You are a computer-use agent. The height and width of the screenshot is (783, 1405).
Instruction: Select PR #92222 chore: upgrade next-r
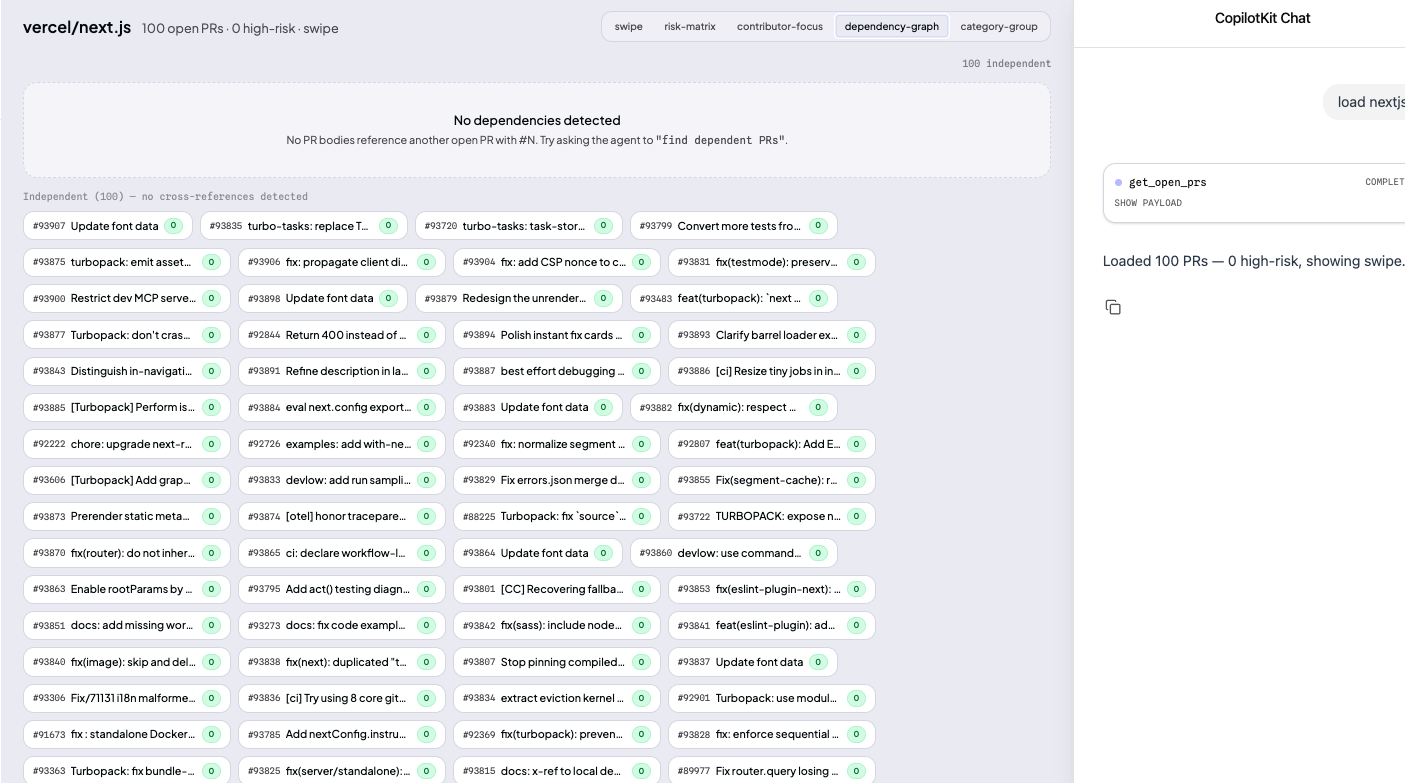tap(127, 444)
